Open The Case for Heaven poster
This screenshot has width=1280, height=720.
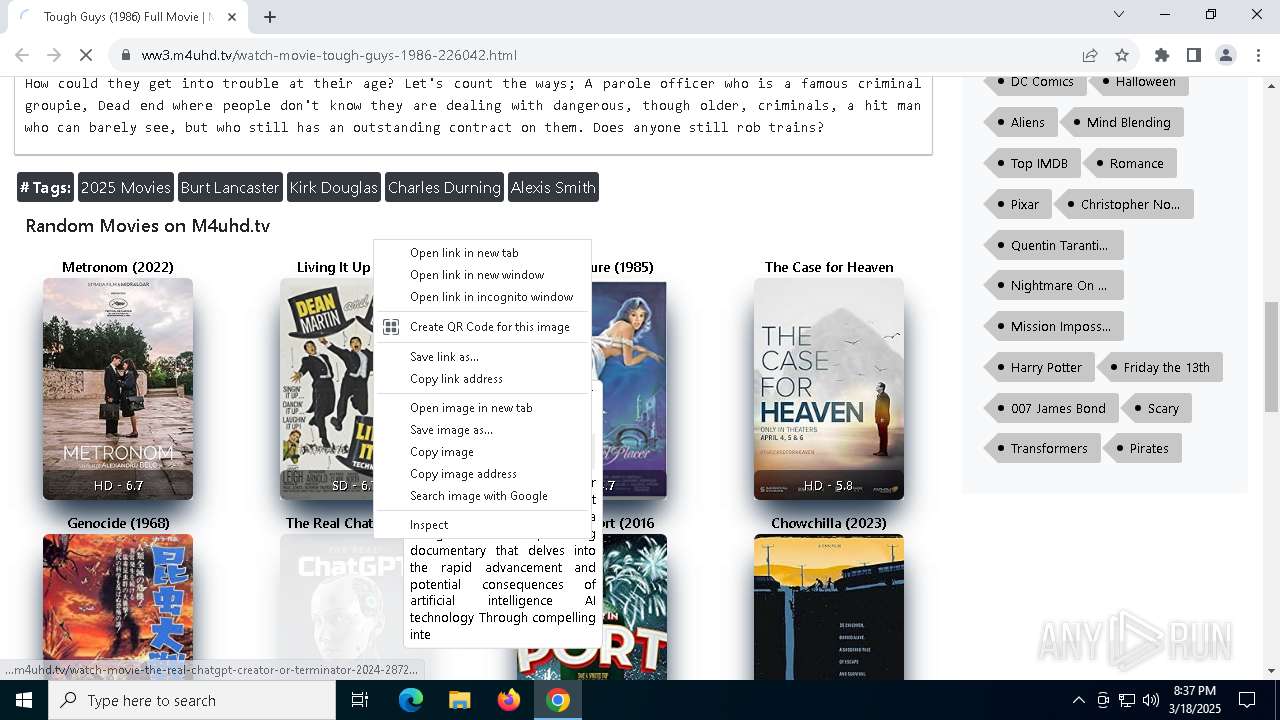click(829, 389)
